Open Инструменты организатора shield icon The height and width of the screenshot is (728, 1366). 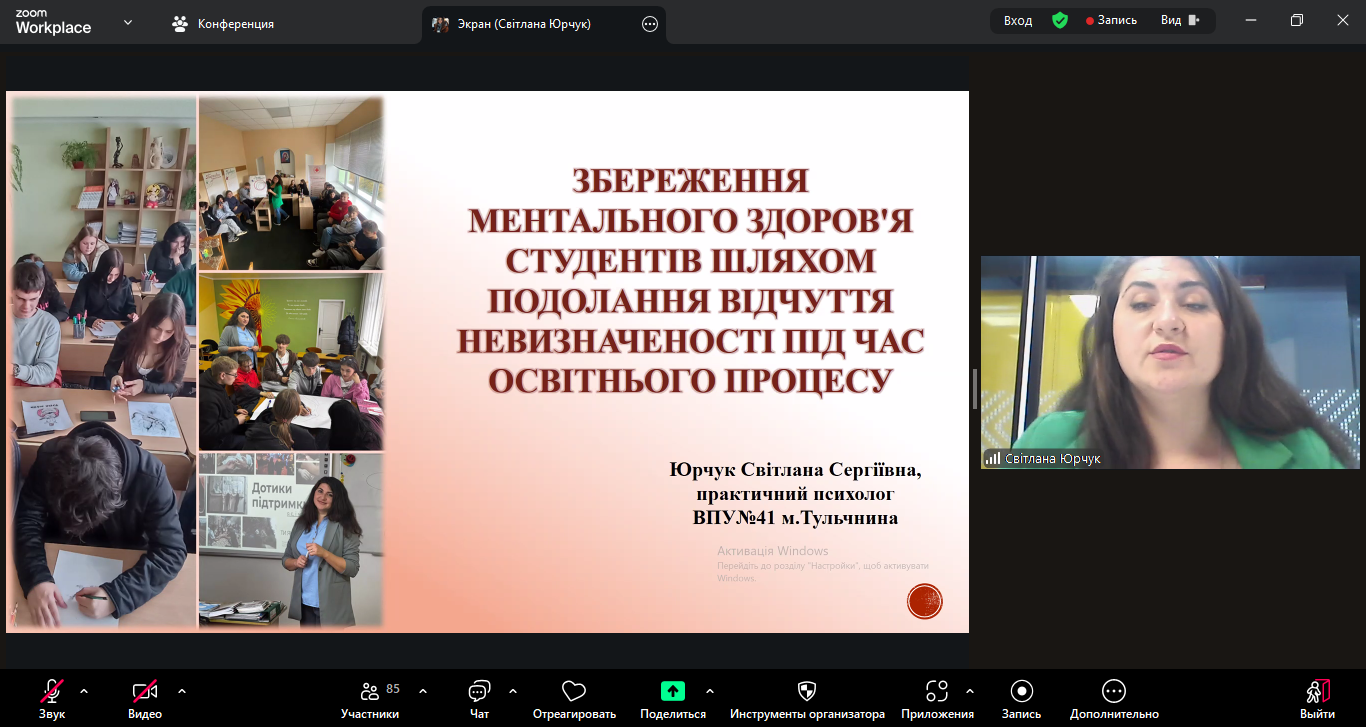point(807,692)
